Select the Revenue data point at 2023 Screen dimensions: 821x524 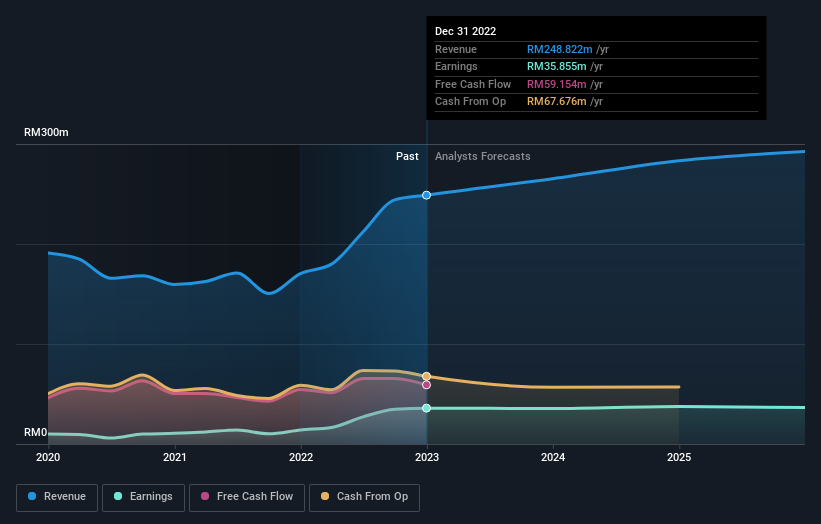coord(427,195)
